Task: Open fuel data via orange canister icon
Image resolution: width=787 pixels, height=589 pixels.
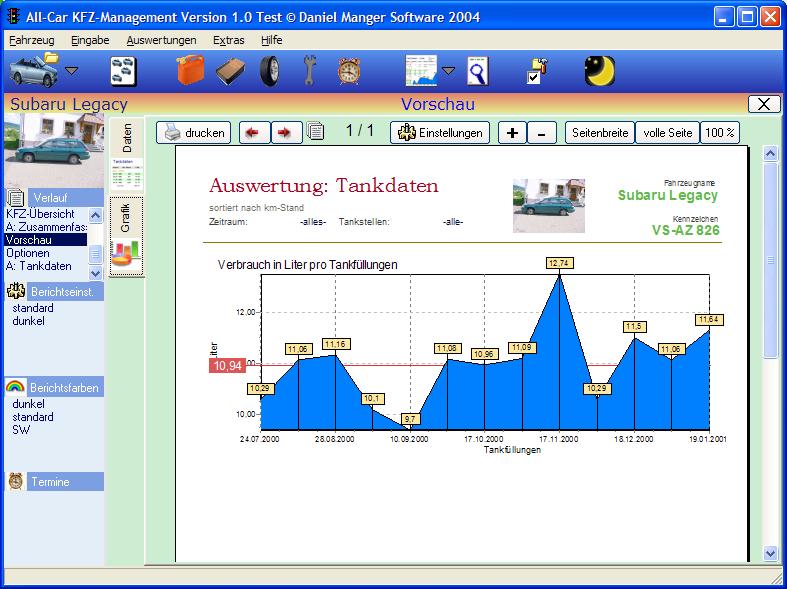Action: coord(190,70)
